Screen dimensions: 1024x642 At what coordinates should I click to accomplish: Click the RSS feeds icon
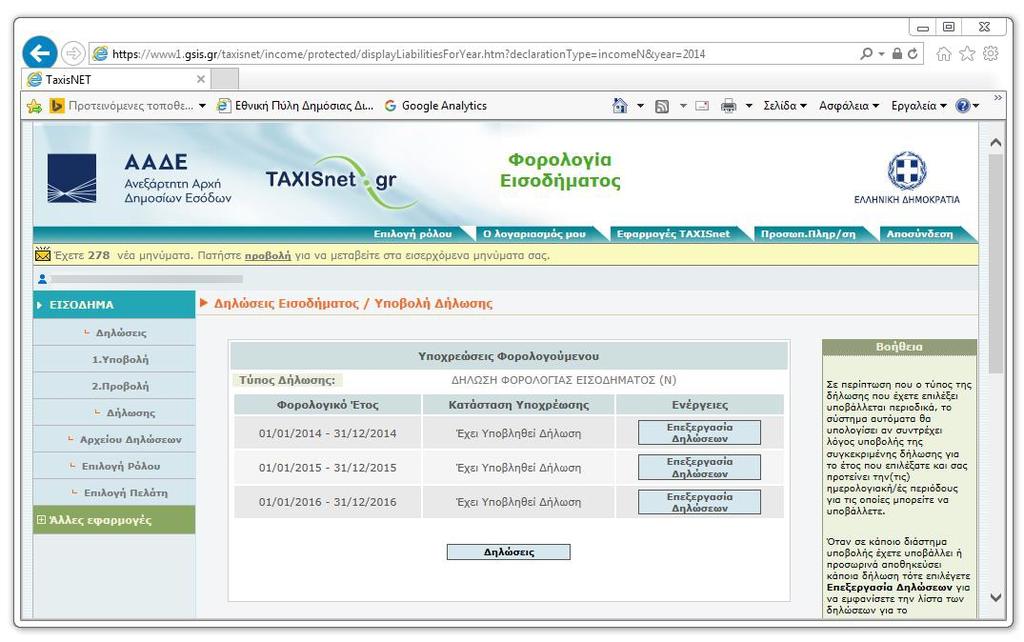(662, 106)
